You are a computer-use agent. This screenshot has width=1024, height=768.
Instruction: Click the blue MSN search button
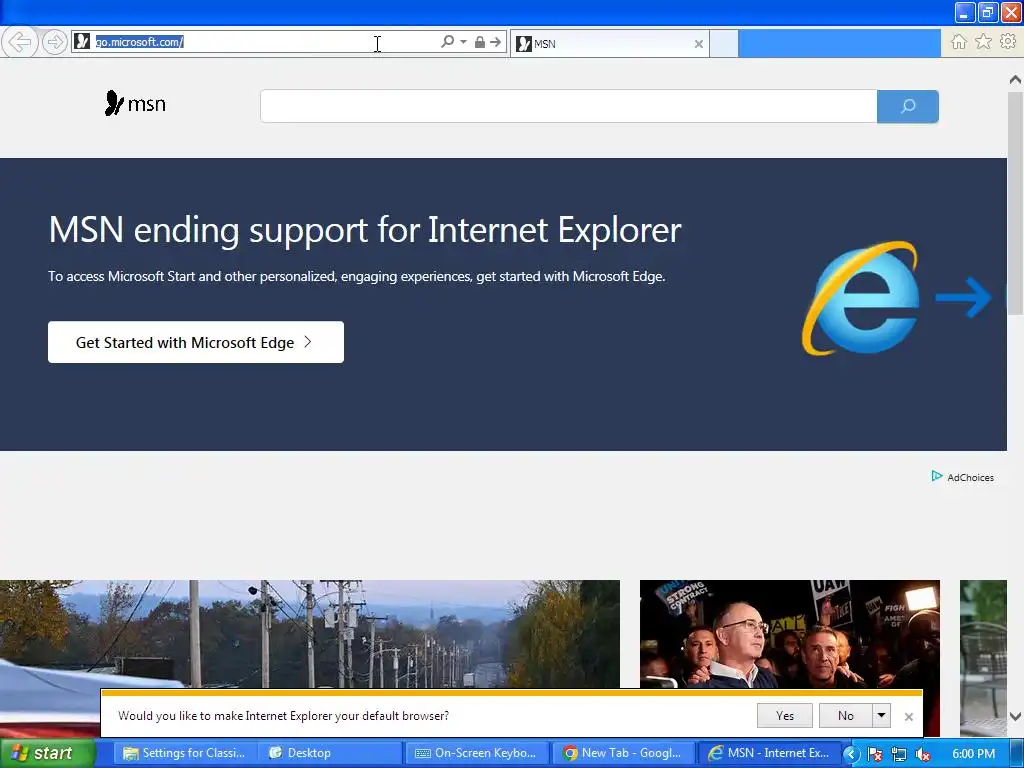pos(908,106)
